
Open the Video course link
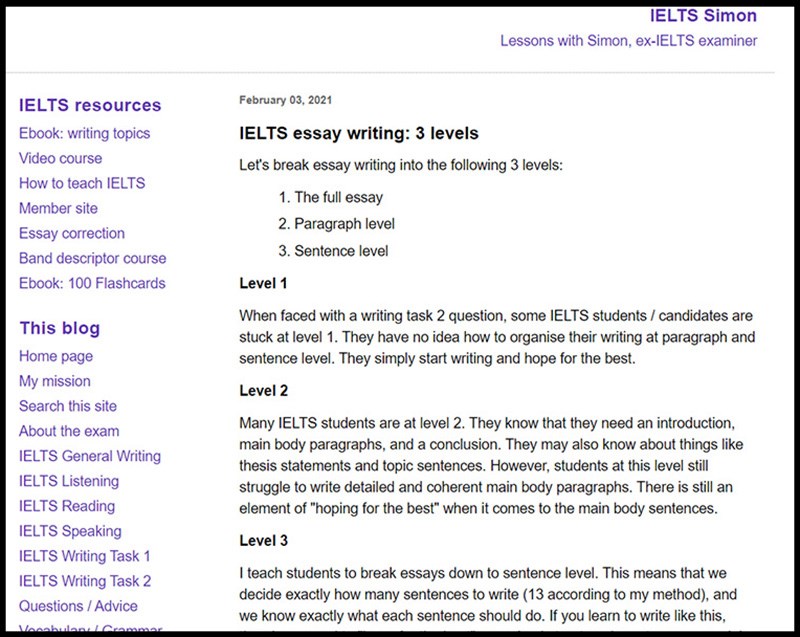click(60, 158)
